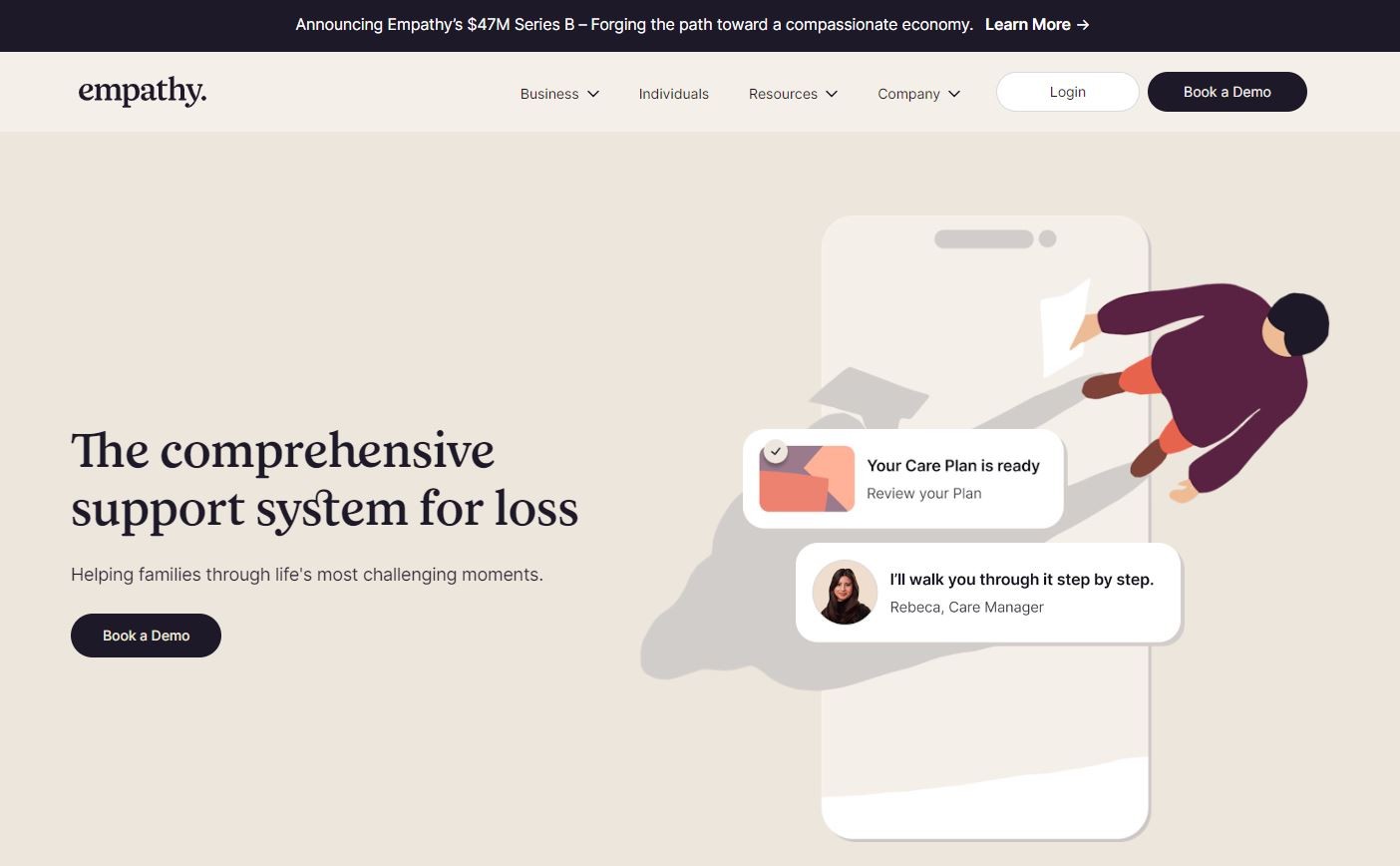This screenshot has height=866, width=1400.
Task: Open the Resources menu label
Action: click(x=783, y=94)
